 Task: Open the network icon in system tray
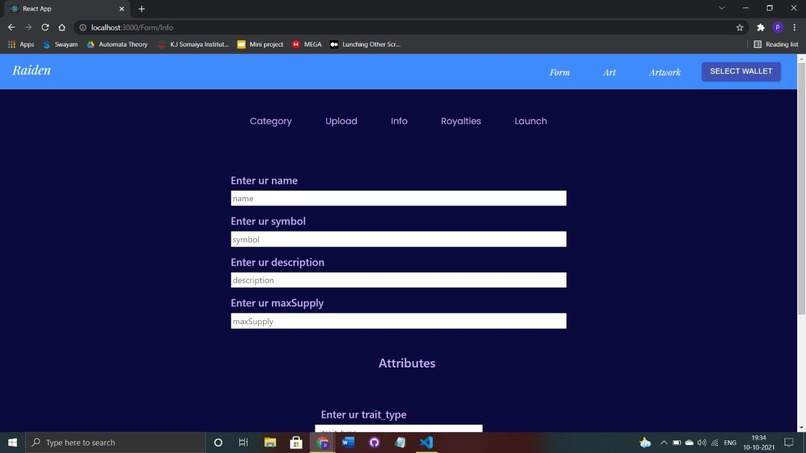715,442
